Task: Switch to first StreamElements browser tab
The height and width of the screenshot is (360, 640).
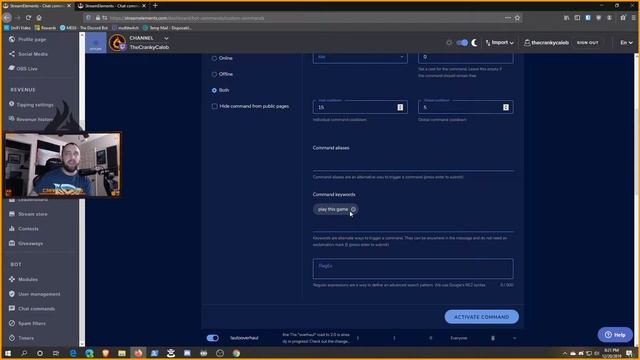Action: point(37,6)
